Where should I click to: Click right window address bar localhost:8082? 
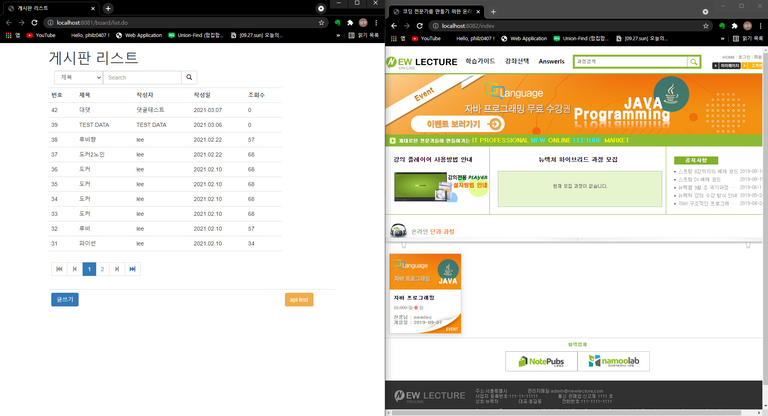(x=571, y=26)
